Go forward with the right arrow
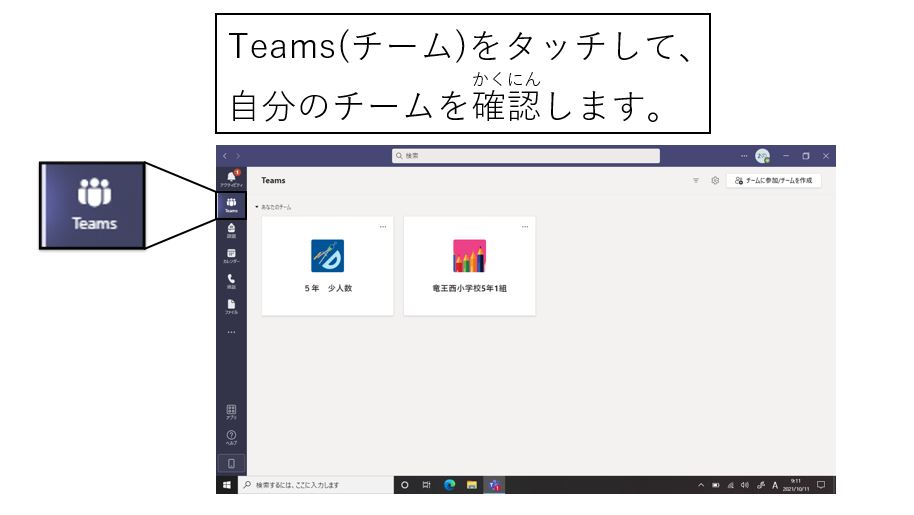The image size is (914, 515). tap(238, 156)
